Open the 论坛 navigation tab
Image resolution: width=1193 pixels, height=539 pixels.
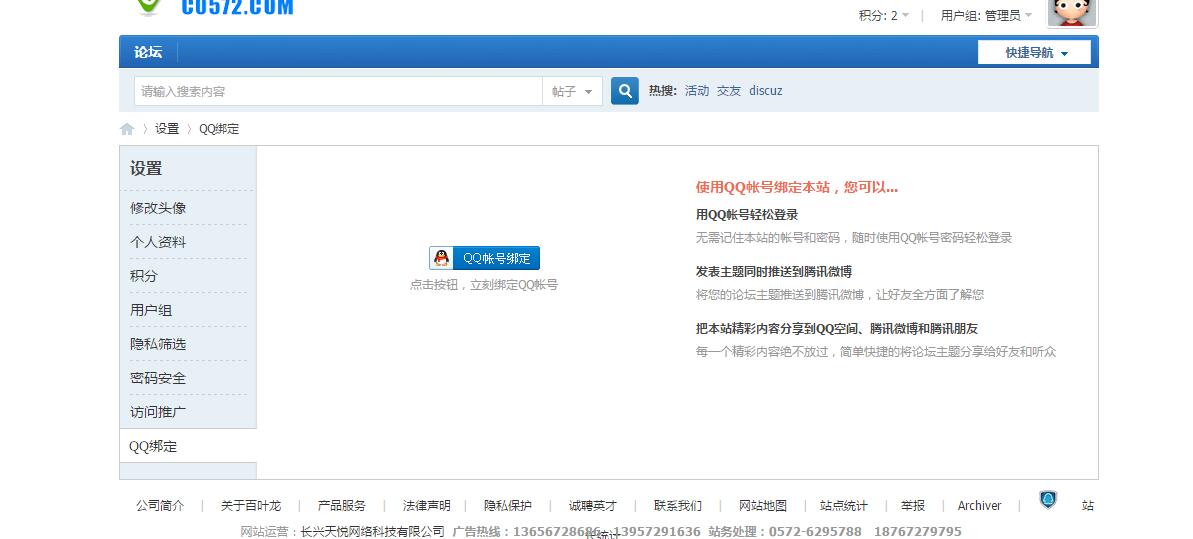pos(148,52)
